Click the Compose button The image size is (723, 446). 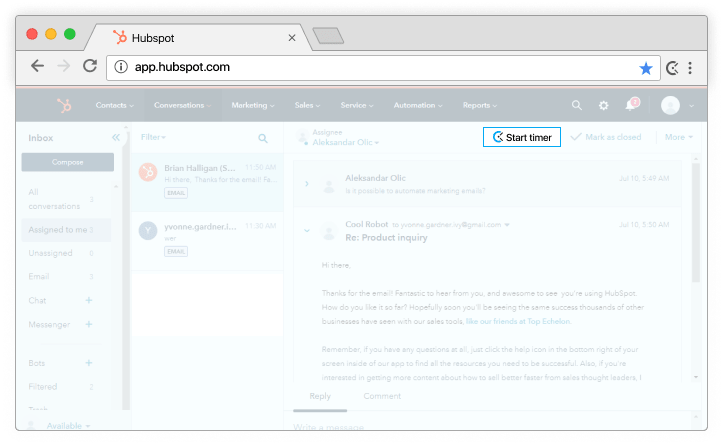point(67,162)
